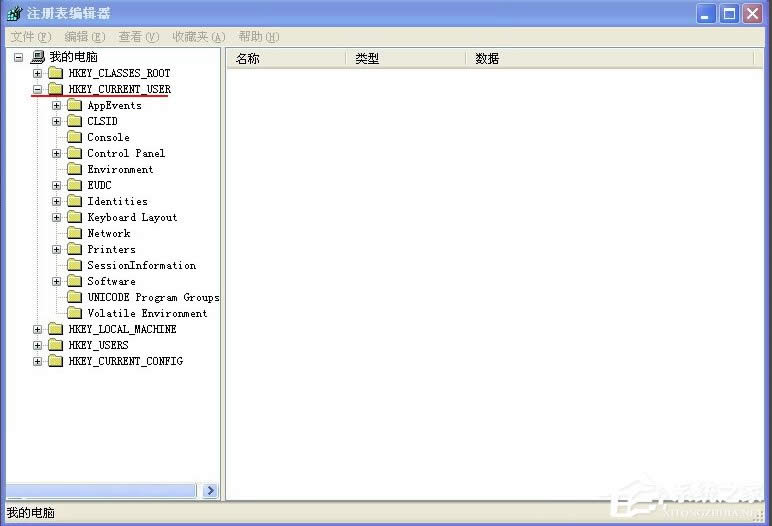772x526 pixels.
Task: Click the My Computer root icon in tree
Action: 37,57
